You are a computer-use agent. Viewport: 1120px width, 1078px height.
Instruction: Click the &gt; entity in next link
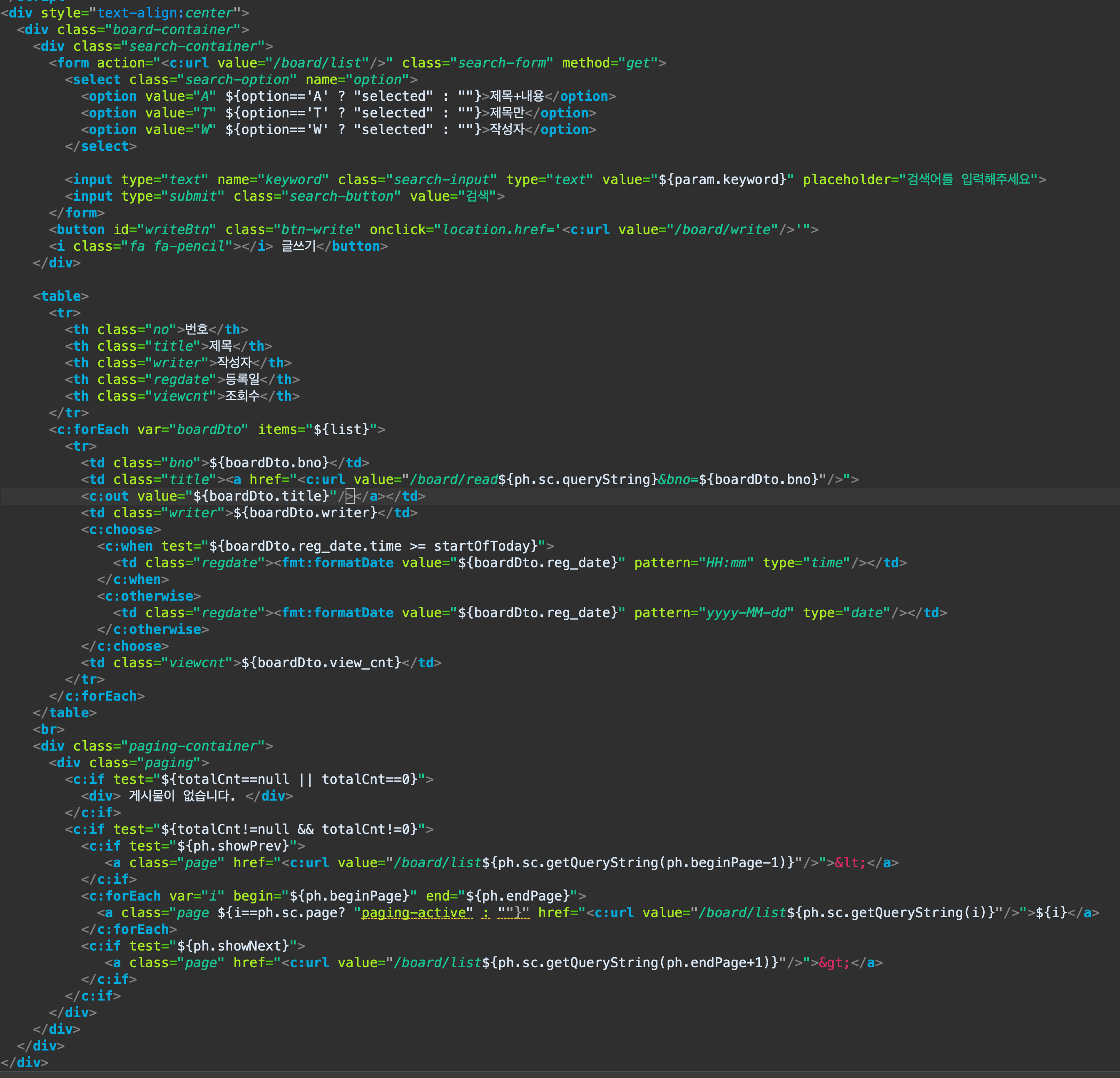pos(834,963)
